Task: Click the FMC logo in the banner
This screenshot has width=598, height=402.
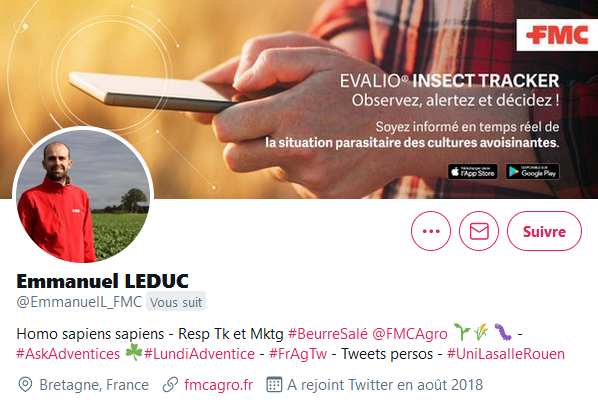Action: [557, 35]
